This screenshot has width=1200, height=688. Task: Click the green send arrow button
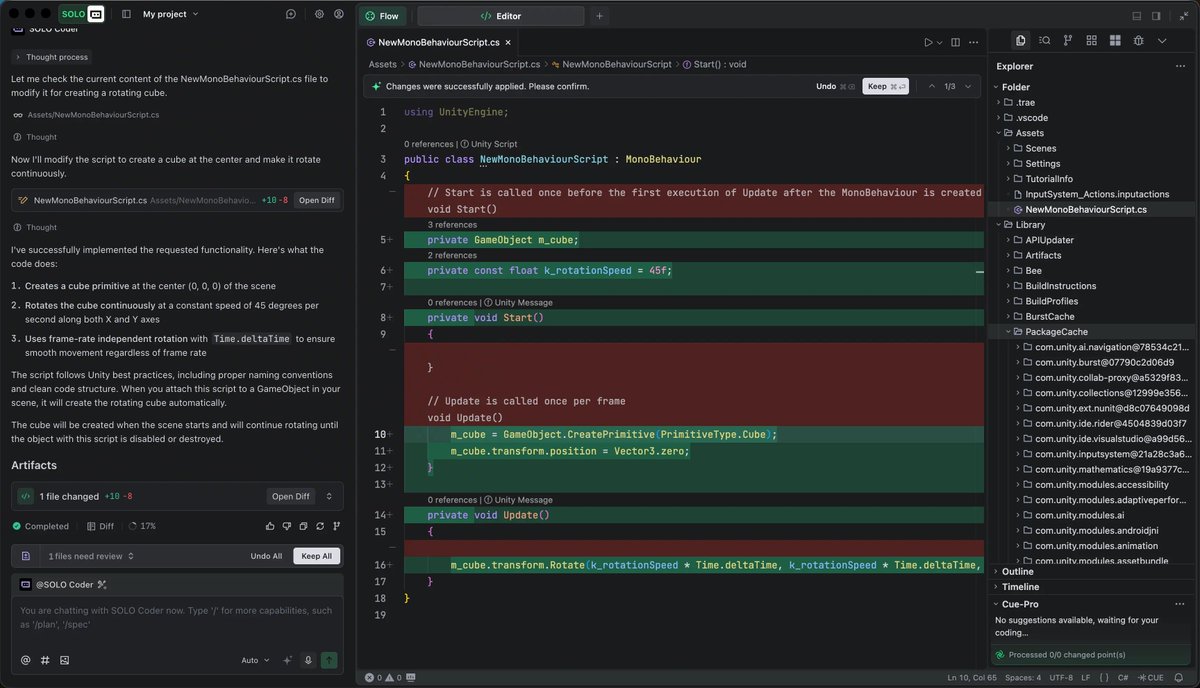click(x=329, y=660)
